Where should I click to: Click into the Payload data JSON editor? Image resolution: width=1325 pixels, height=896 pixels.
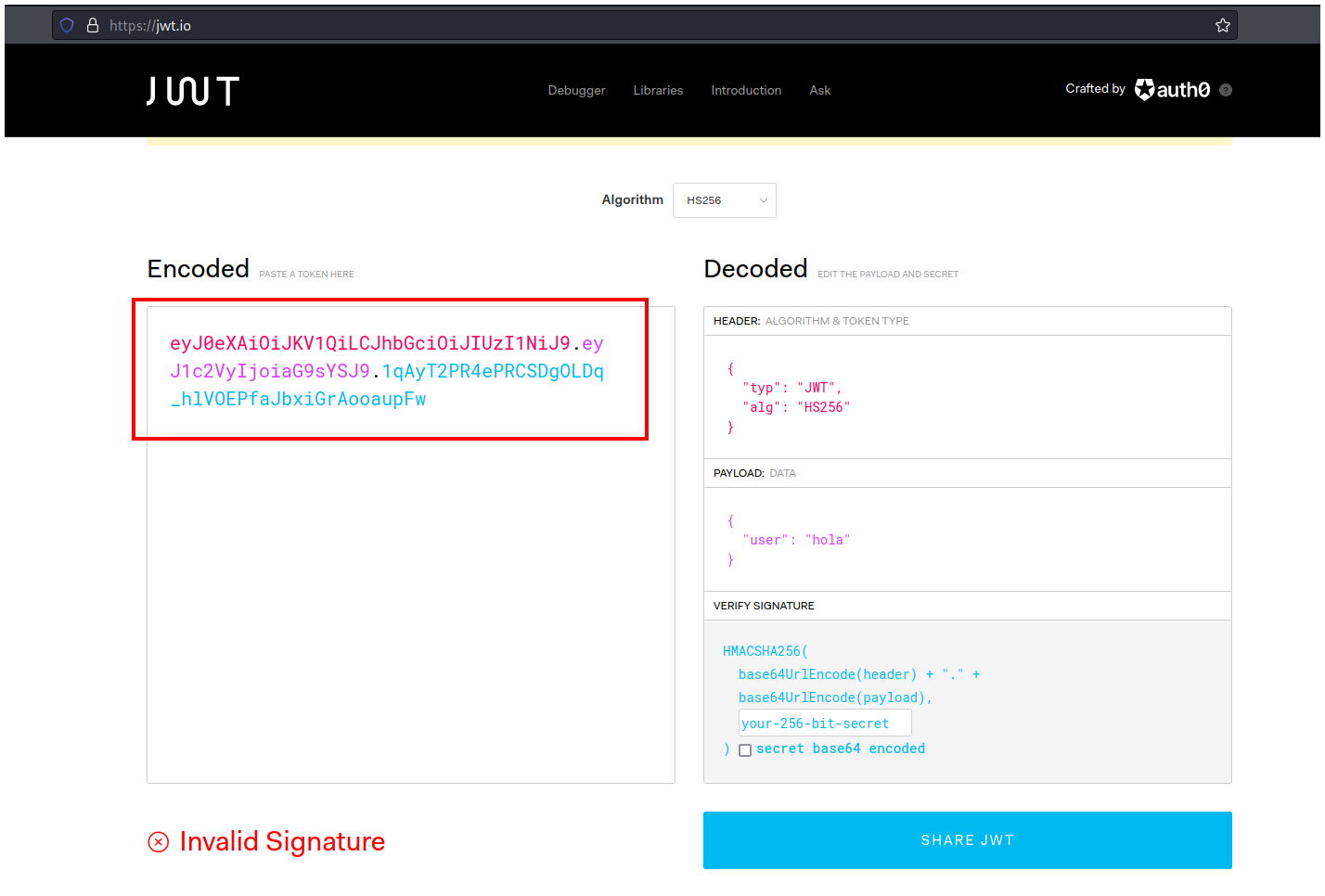point(967,540)
